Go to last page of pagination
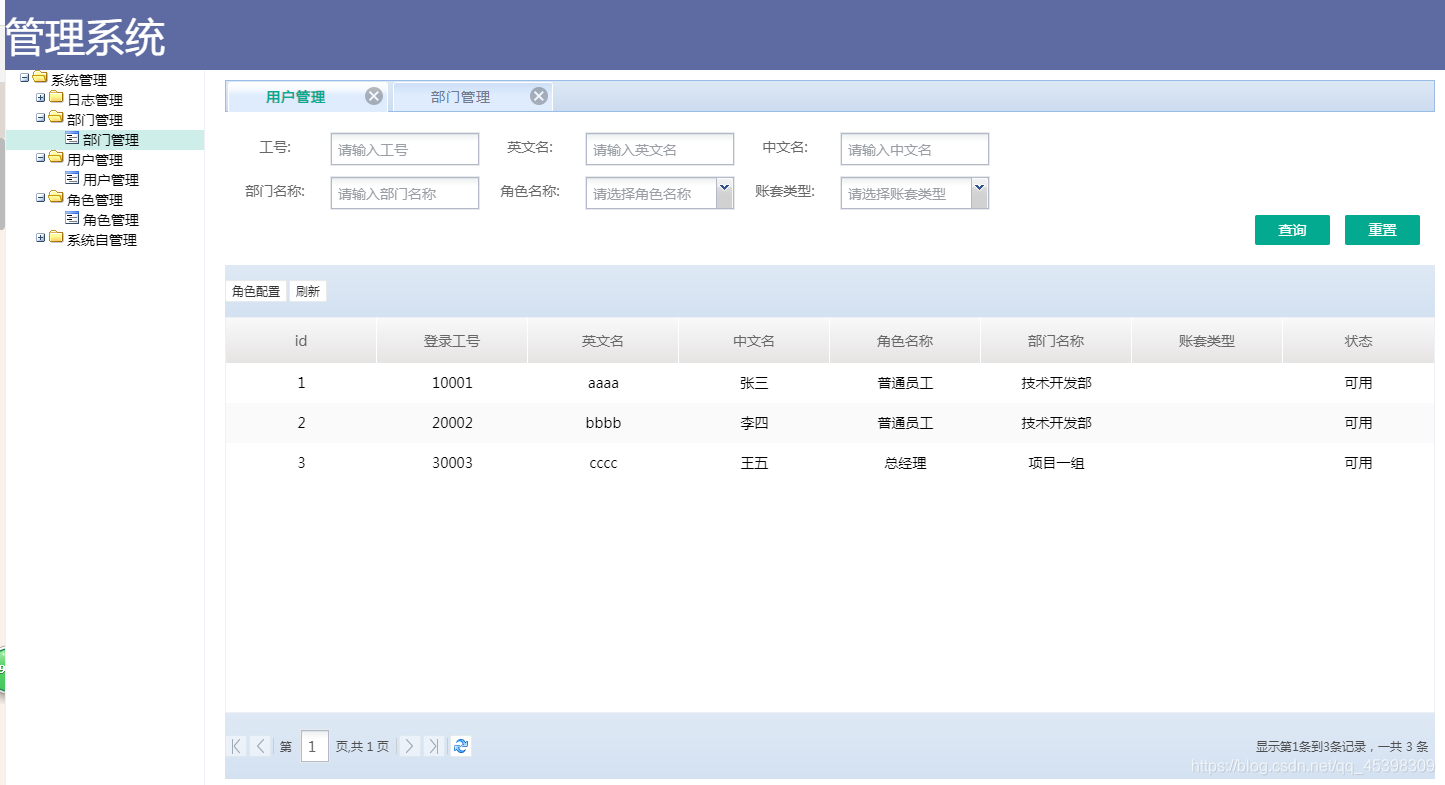Image resolution: width=1445 pixels, height=785 pixels. point(433,746)
